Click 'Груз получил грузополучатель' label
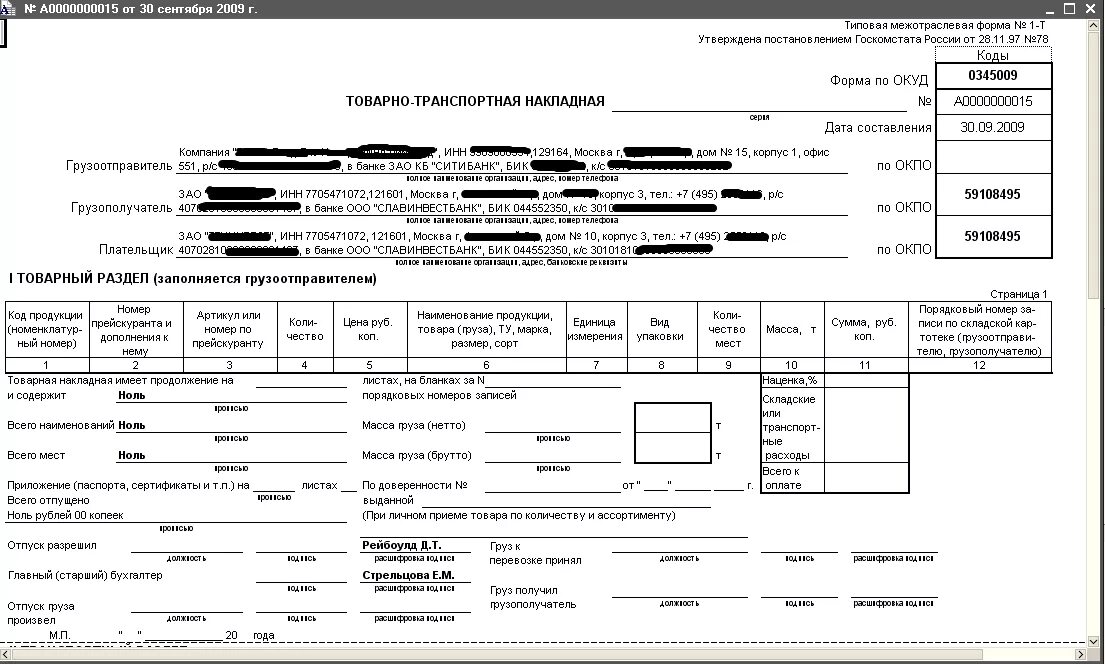The height and width of the screenshot is (664, 1105). 533,598
